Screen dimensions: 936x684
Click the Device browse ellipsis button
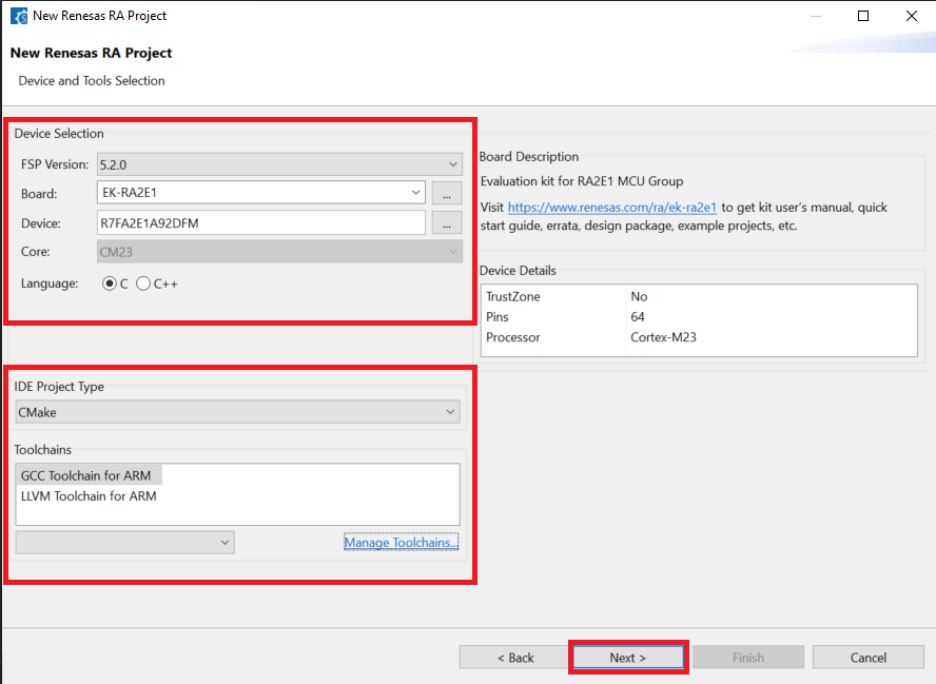pyautogui.click(x=447, y=223)
